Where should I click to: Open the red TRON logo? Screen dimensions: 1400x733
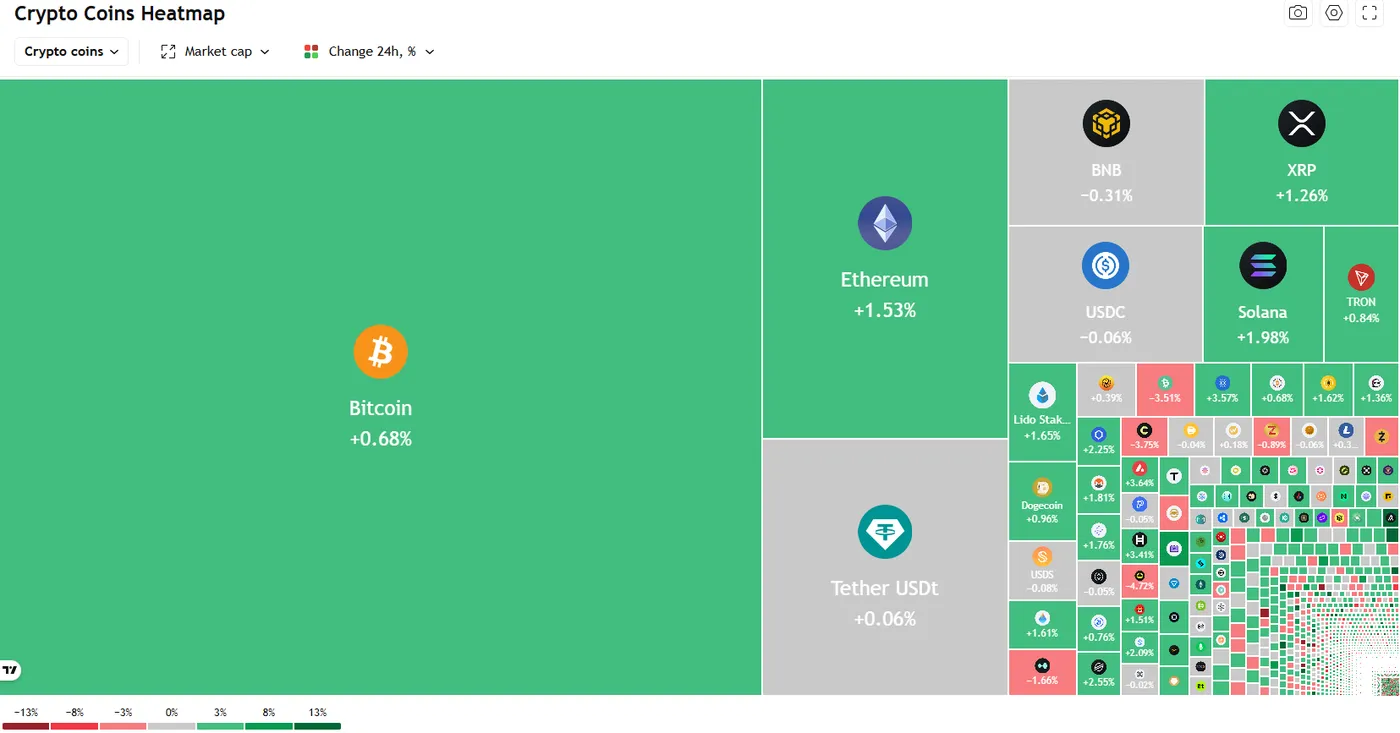(x=1361, y=277)
